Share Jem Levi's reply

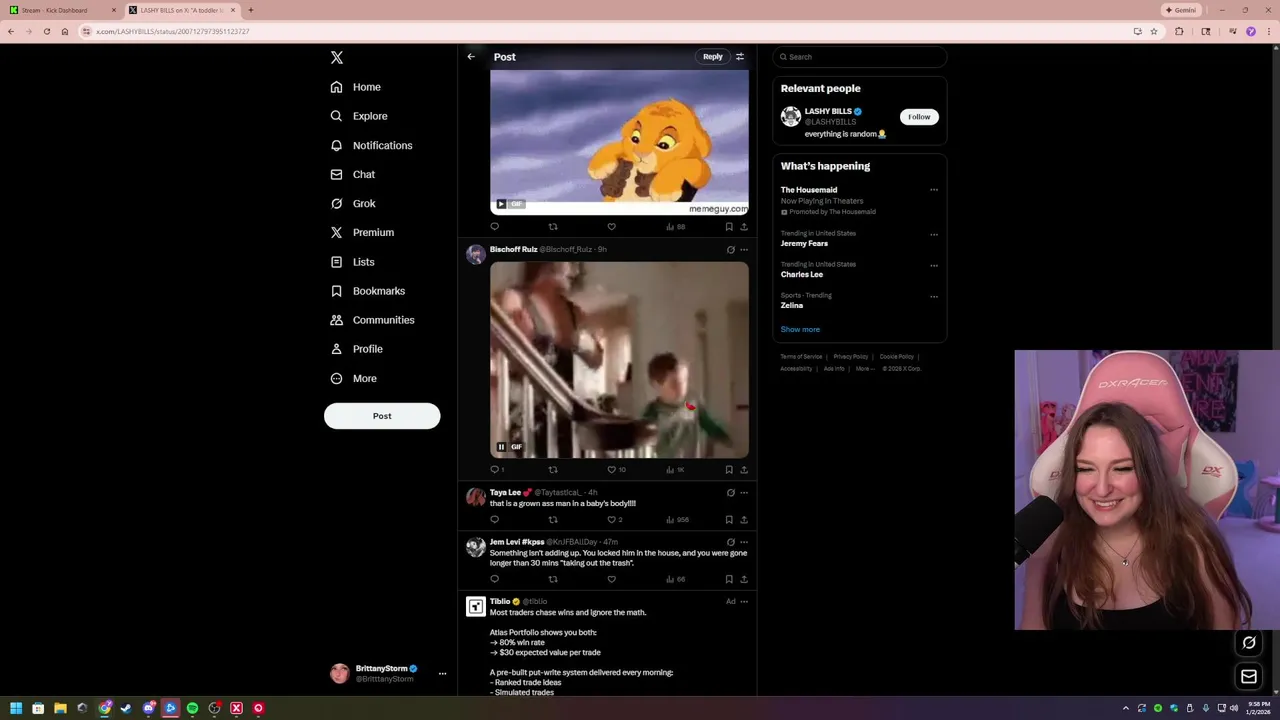point(744,579)
